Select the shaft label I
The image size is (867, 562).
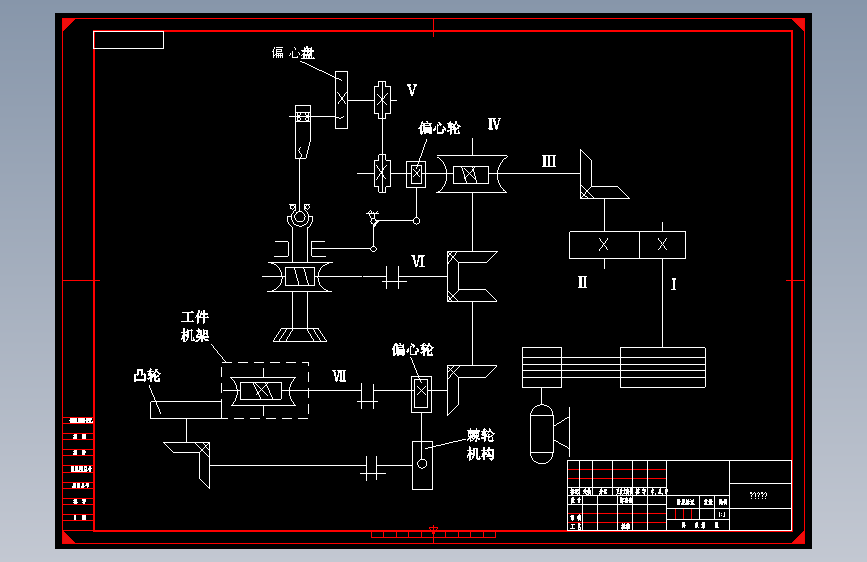[x=673, y=284]
